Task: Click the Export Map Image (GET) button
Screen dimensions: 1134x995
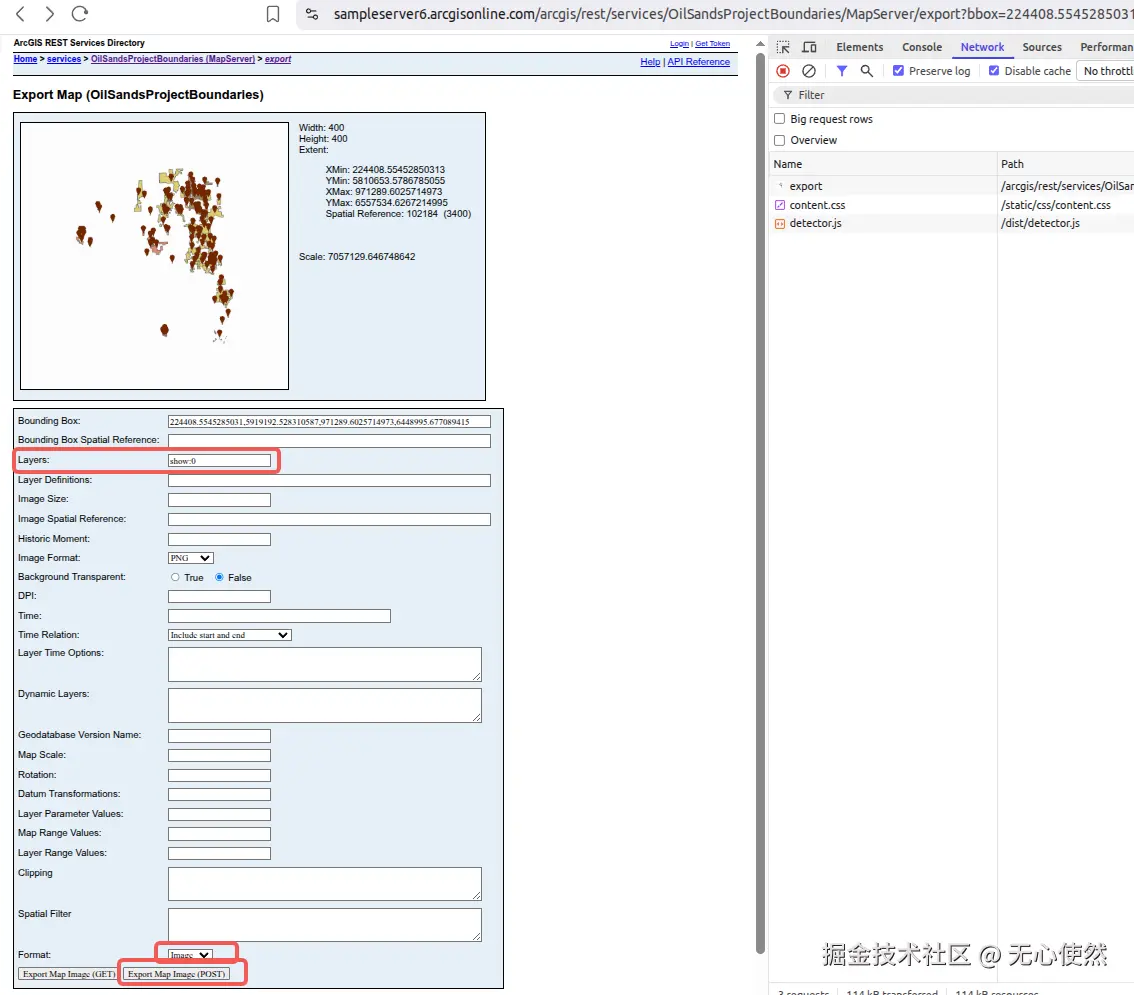Action: coord(69,974)
